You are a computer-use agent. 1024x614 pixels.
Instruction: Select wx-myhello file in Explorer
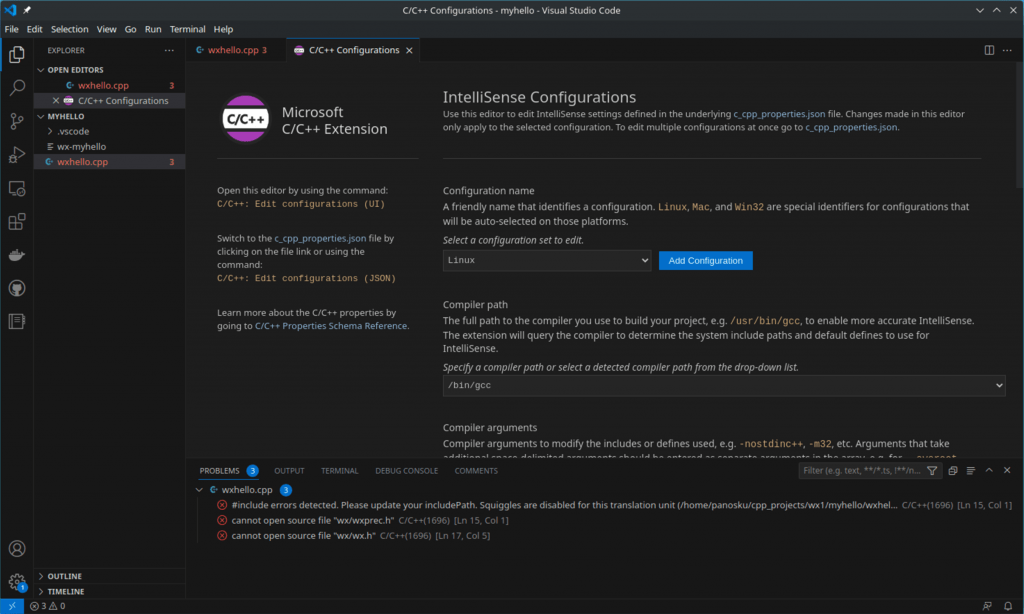click(x=110, y=147)
